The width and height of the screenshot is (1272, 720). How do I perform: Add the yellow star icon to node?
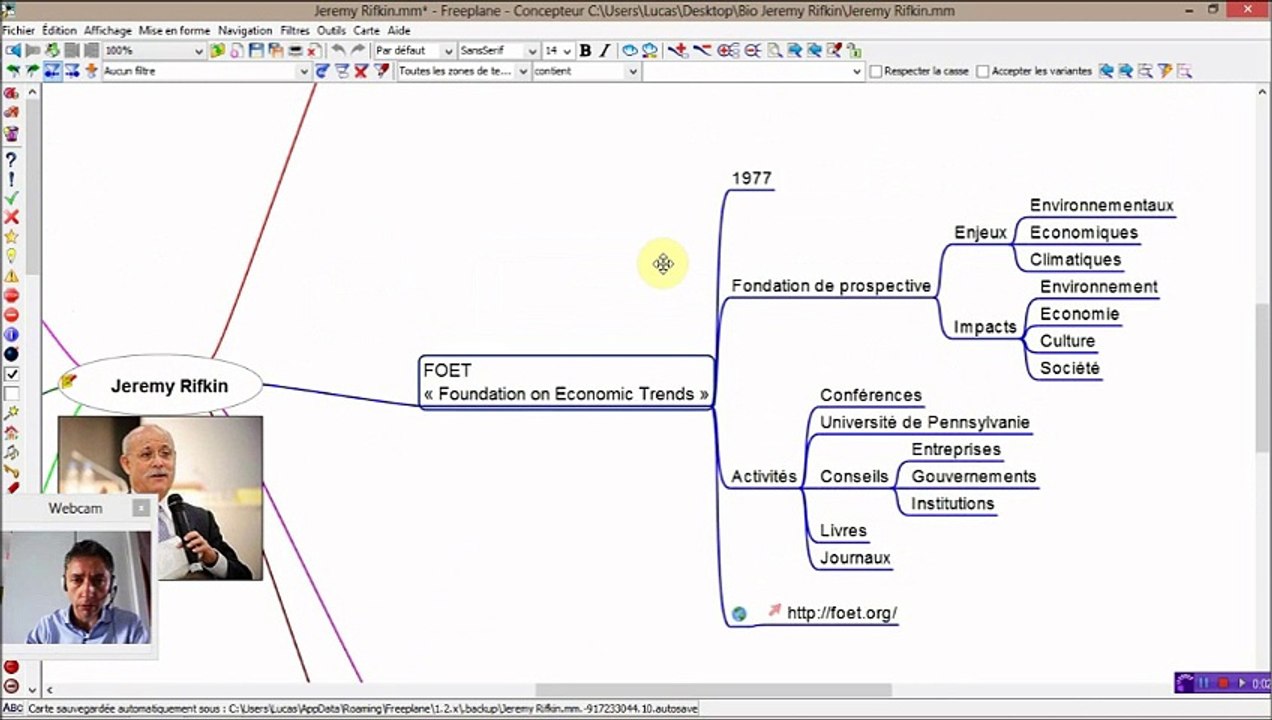tap(11, 237)
